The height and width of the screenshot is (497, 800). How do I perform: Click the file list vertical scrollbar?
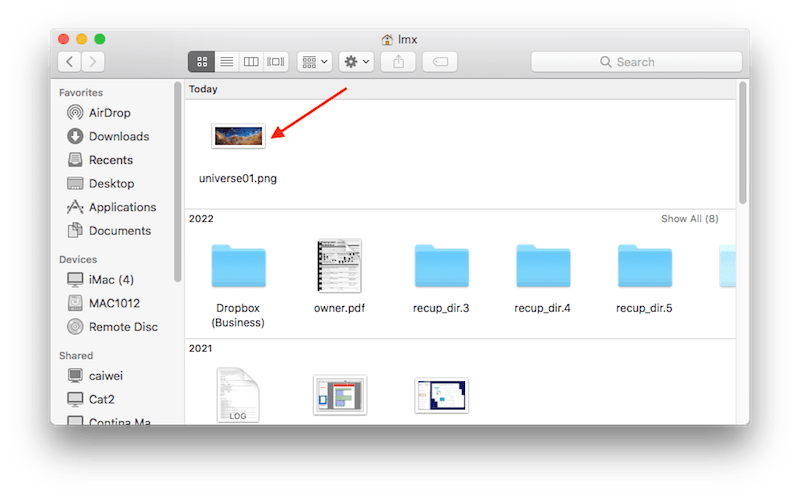pos(742,140)
